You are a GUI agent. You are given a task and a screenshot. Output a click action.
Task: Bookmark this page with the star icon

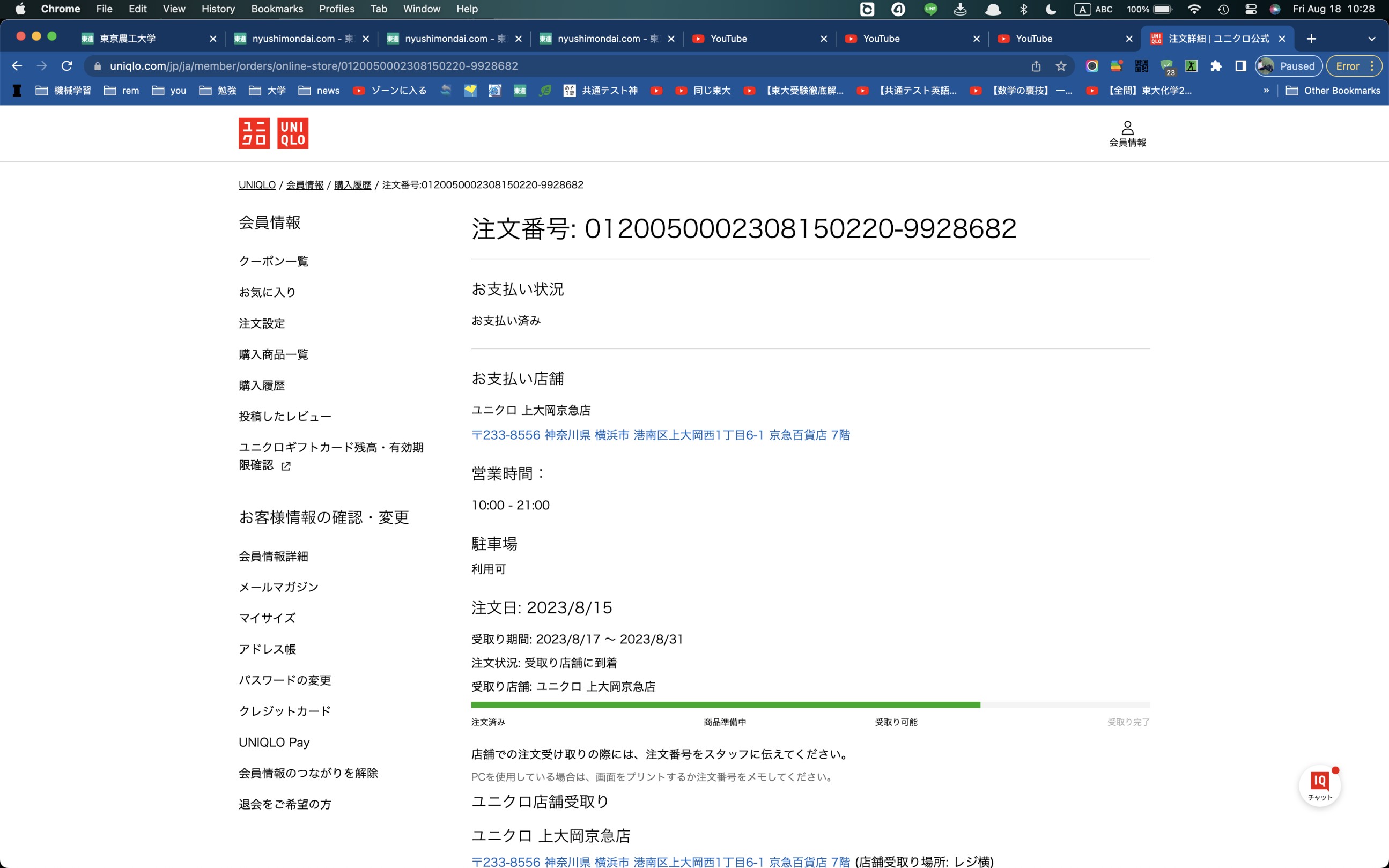click(x=1061, y=66)
